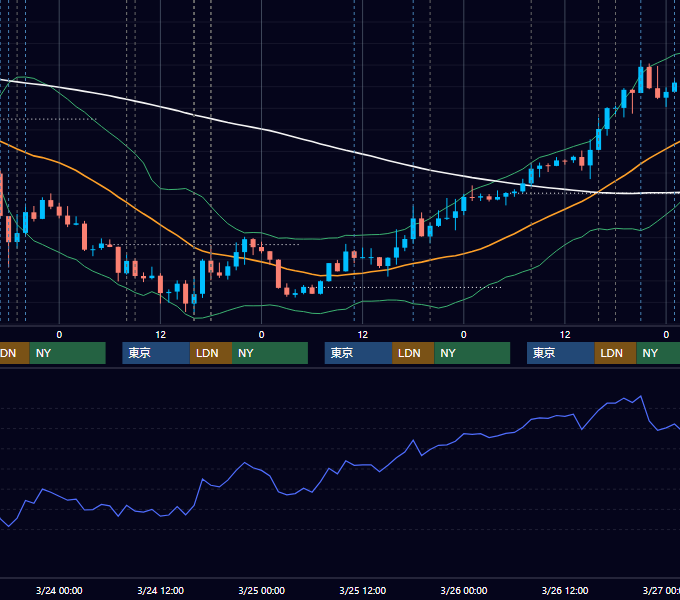Click the 東京 session block on 3/26
The height and width of the screenshot is (600, 680).
(x=561, y=353)
